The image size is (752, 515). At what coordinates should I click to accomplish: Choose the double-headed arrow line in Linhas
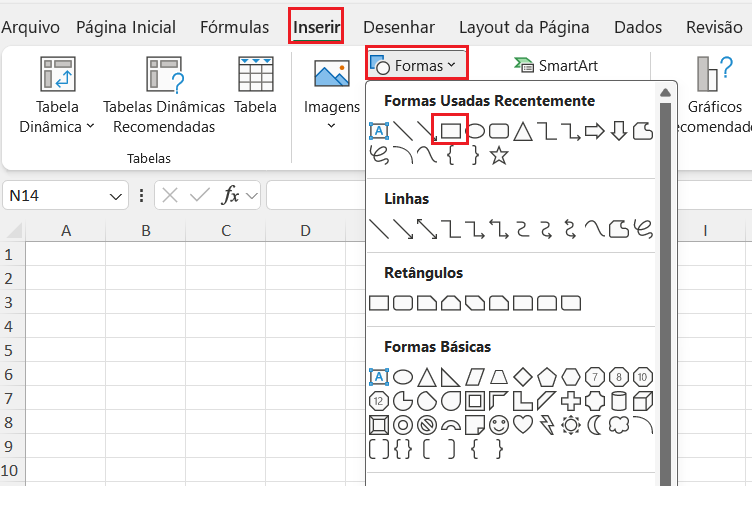[427, 229]
